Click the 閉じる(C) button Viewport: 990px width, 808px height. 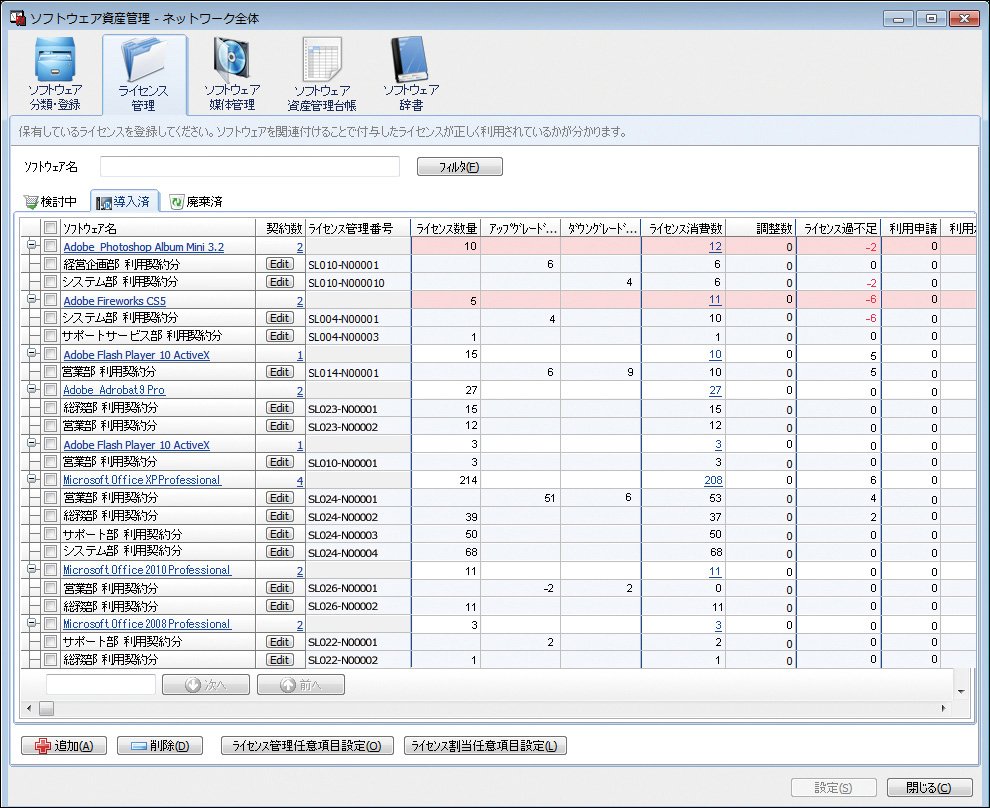click(x=929, y=787)
